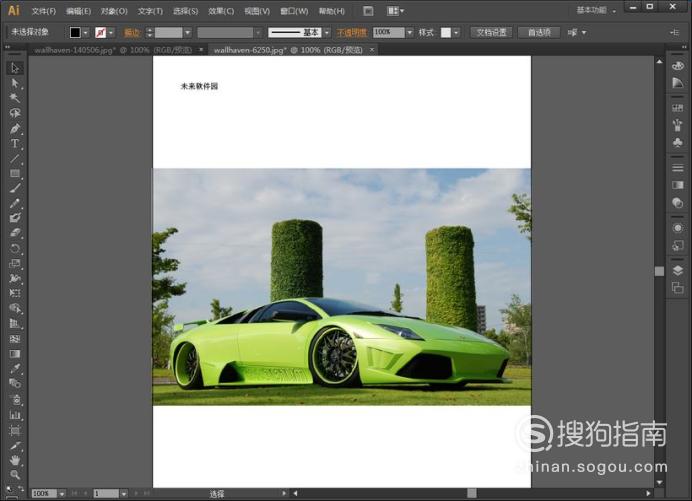This screenshot has width=692, height=501.
Task: Open the Layers panel icon
Action: point(677,271)
